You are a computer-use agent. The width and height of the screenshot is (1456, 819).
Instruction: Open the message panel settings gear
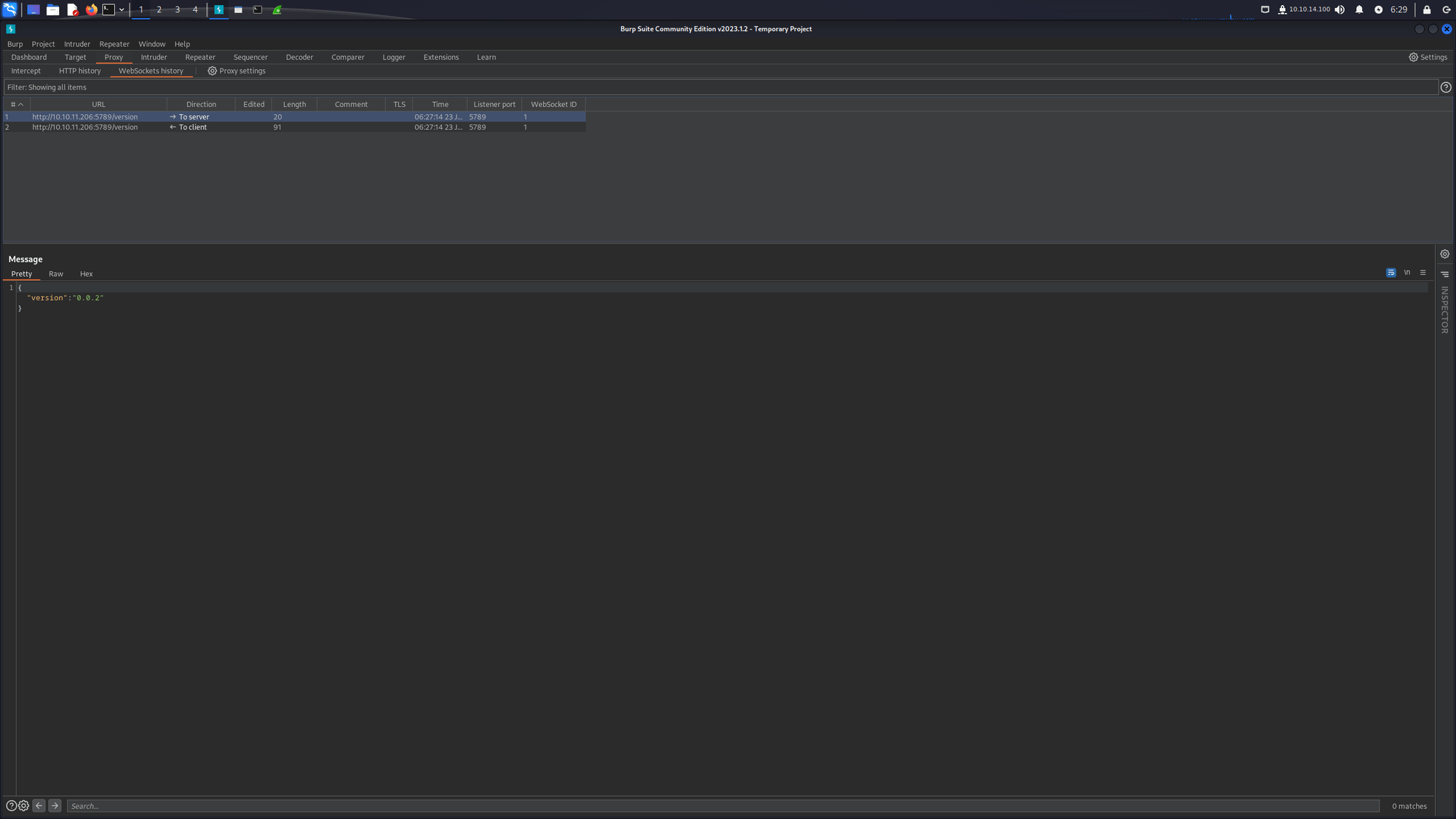coord(1445,254)
